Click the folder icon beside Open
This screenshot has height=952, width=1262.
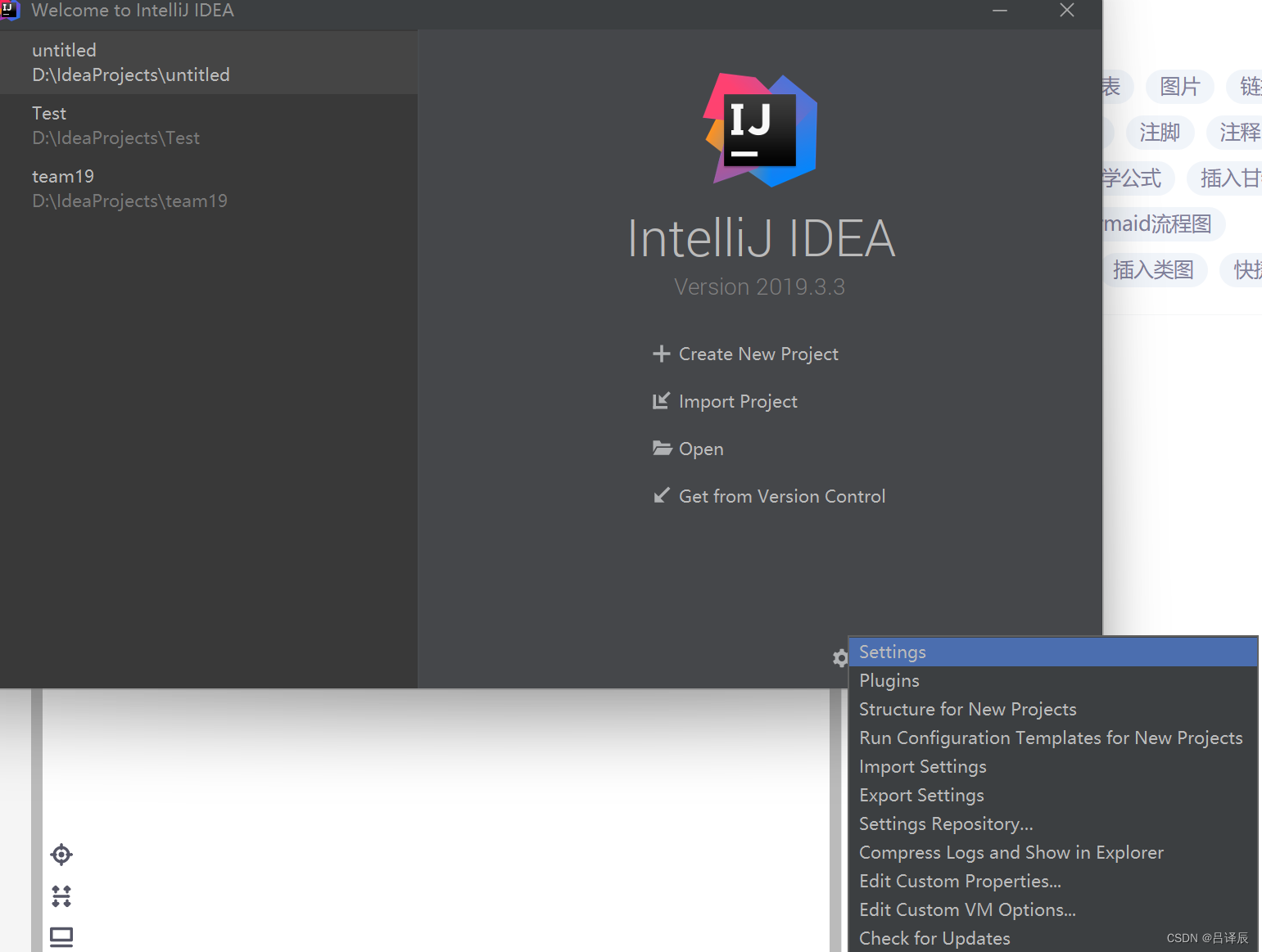point(662,448)
